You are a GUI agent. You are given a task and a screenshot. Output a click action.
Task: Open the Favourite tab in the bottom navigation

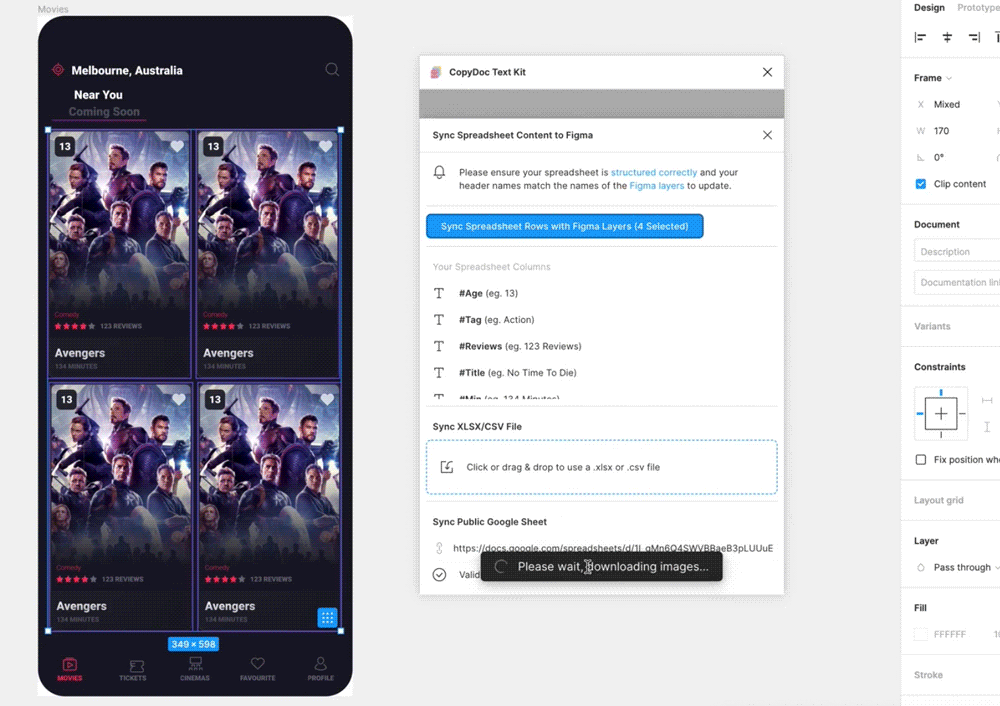[x=258, y=669]
